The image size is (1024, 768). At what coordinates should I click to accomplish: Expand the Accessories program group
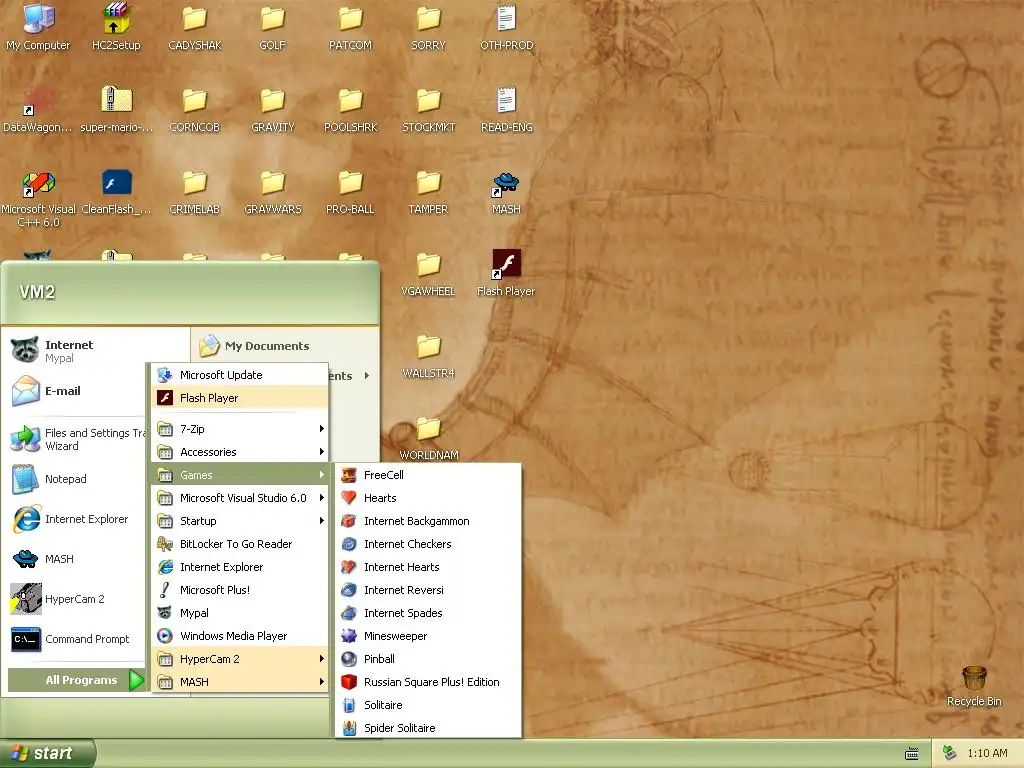click(x=240, y=452)
